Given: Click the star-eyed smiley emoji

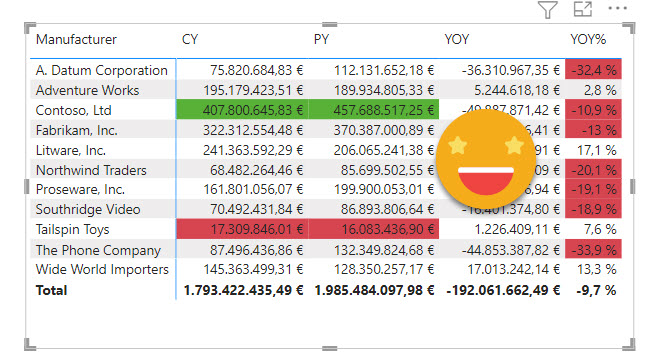Looking at the screenshot, I should point(486,159).
